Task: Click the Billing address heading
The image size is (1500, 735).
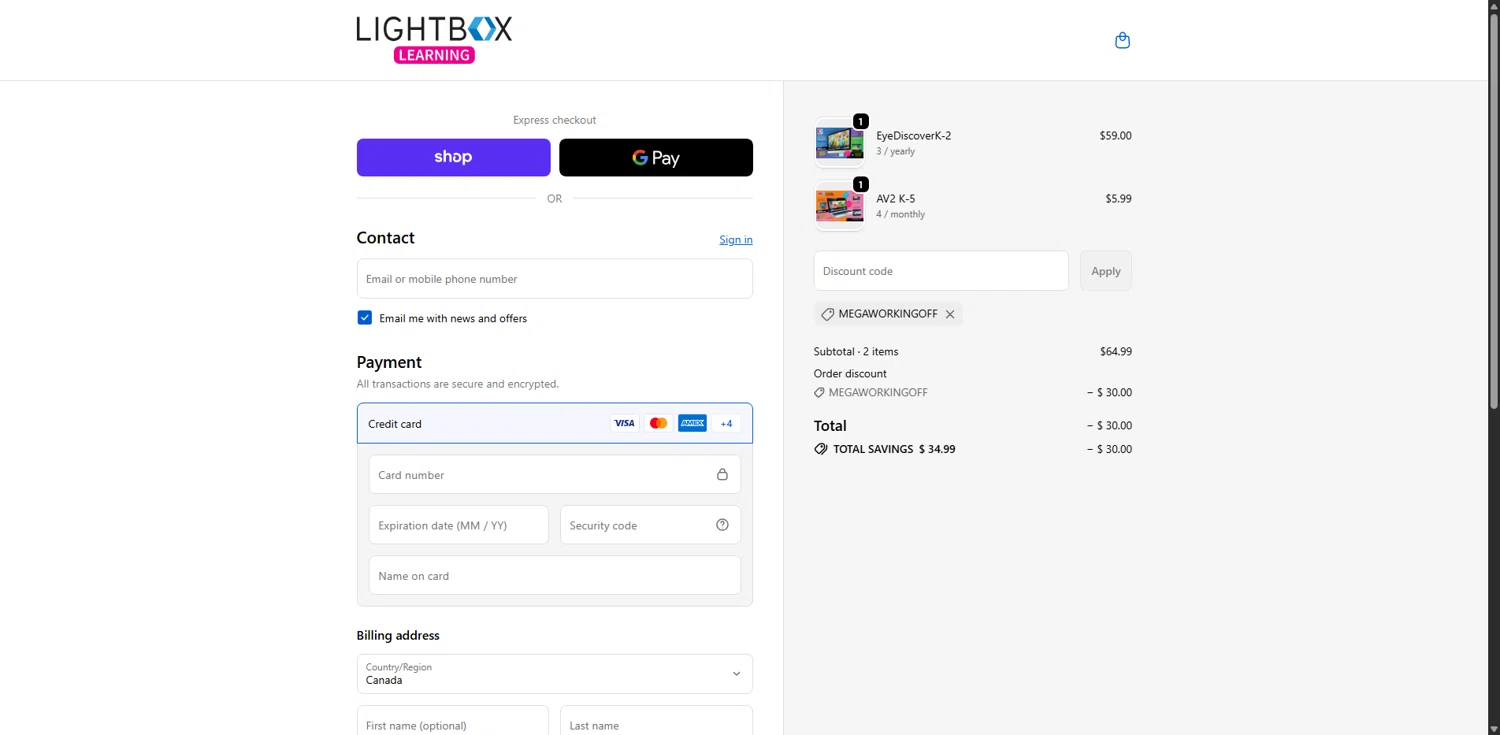Action: [x=398, y=636]
